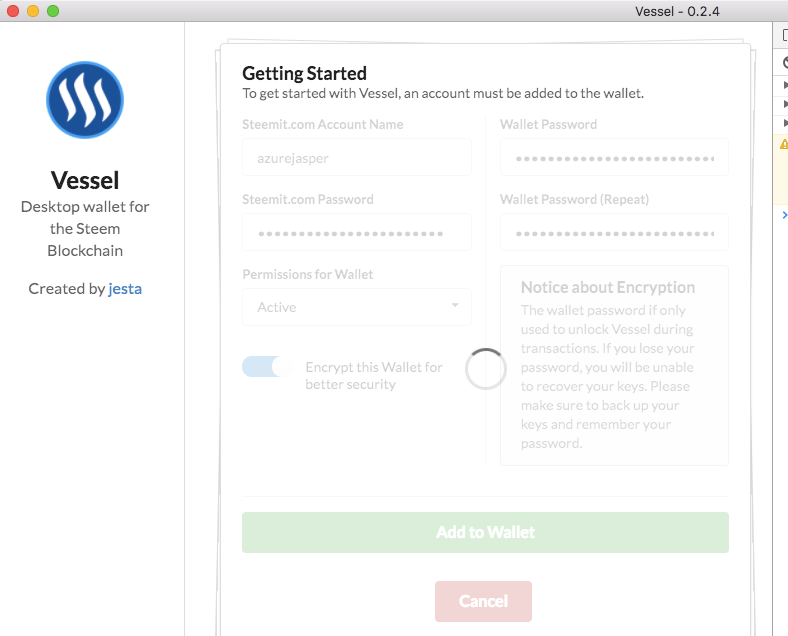Click the loading spinner in the form

point(485,369)
